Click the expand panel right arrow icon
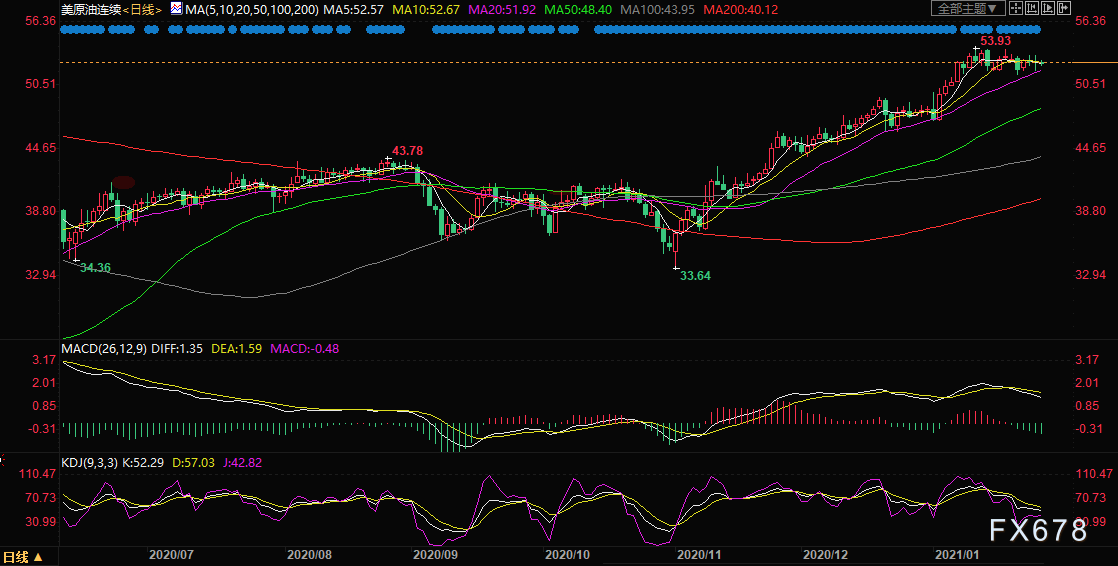 [x=1064, y=8]
